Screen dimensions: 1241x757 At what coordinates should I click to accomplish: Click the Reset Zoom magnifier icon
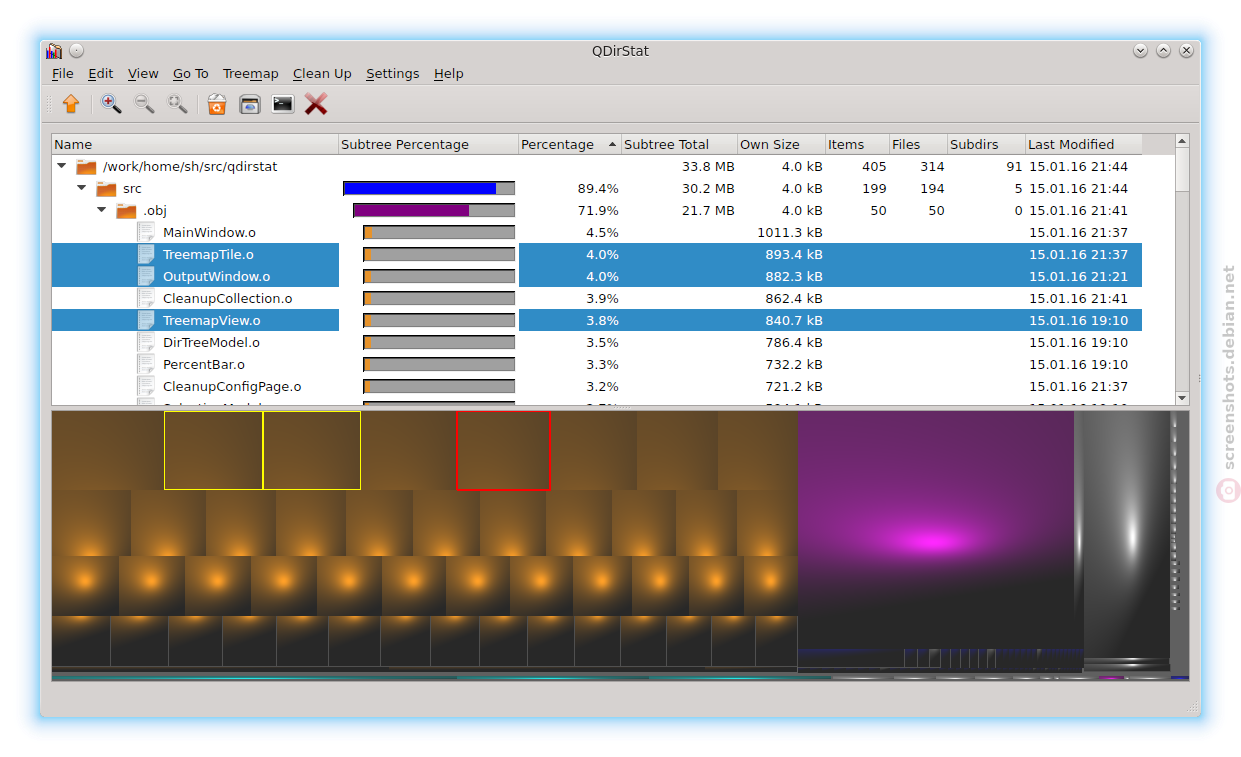(x=177, y=104)
